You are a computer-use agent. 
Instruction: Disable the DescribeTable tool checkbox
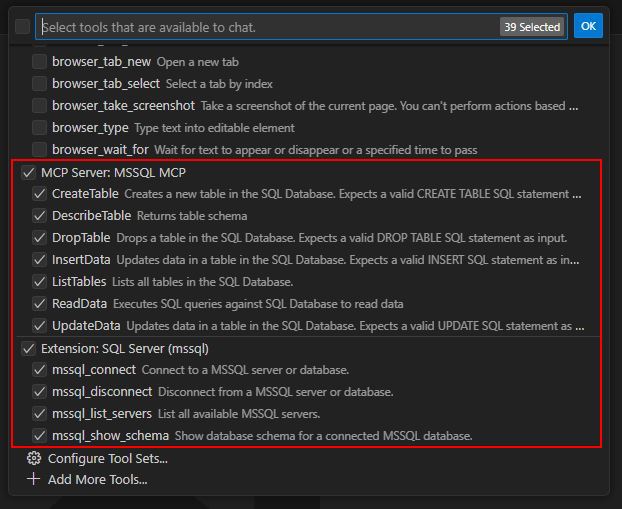[x=39, y=216]
